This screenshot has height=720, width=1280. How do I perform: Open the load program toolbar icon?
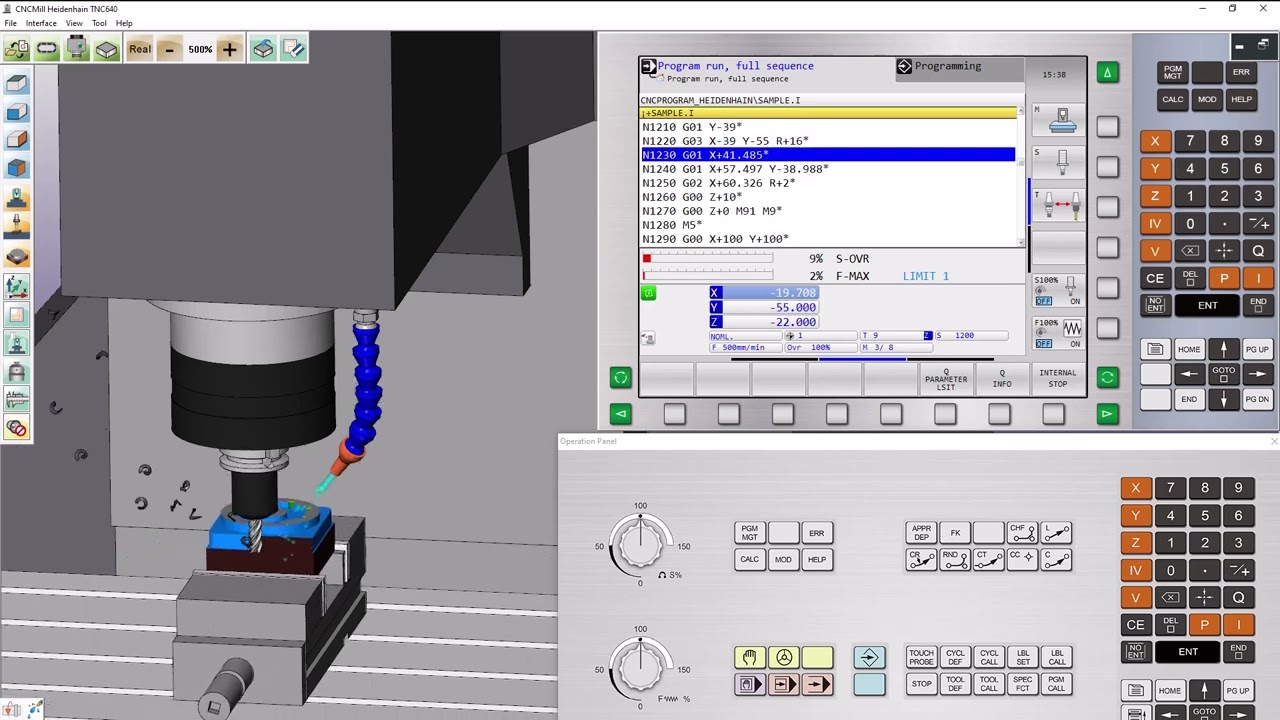[17, 49]
